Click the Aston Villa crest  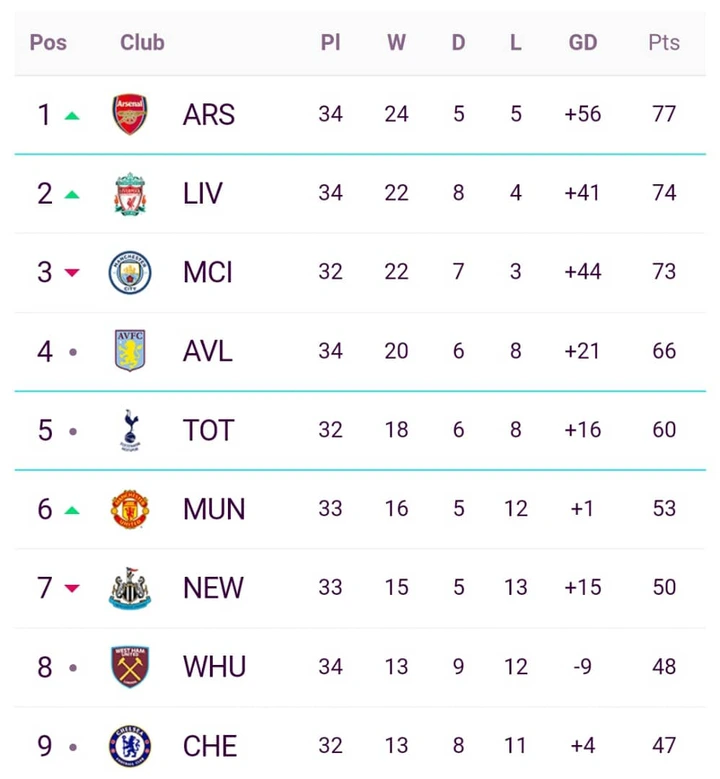[130, 351]
